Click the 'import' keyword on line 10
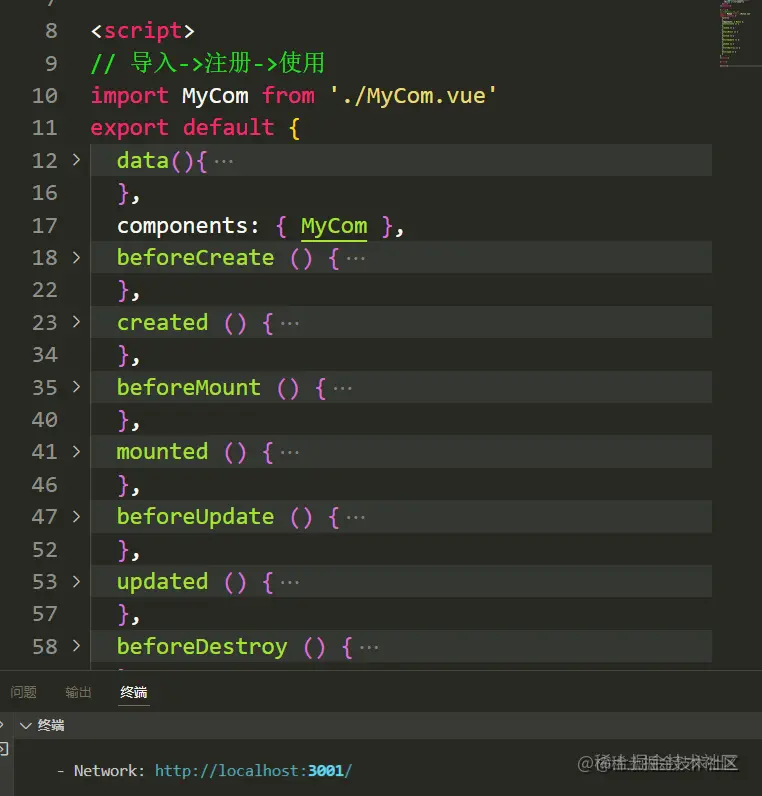The height and width of the screenshot is (796, 762). (129, 96)
